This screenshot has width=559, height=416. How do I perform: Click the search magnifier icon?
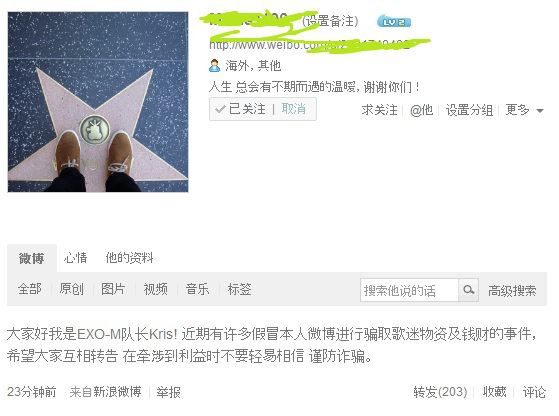tap(468, 290)
